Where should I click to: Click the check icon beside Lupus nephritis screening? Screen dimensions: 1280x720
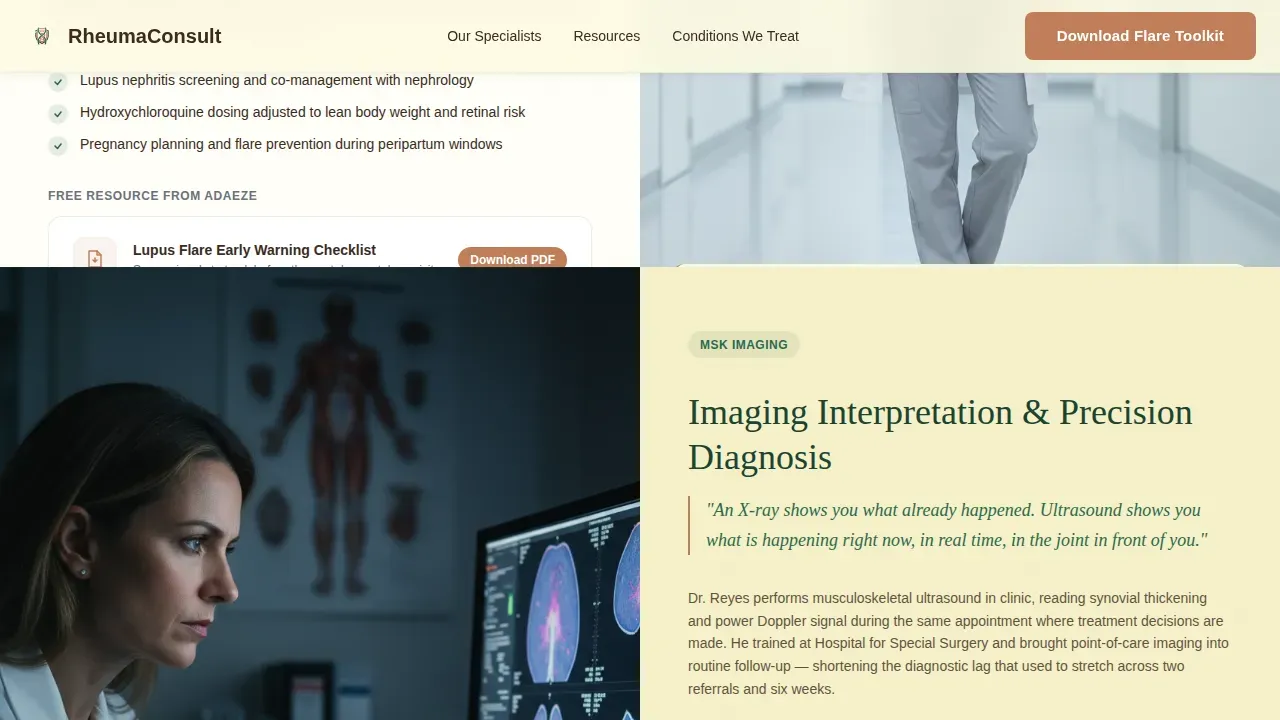(59, 81)
